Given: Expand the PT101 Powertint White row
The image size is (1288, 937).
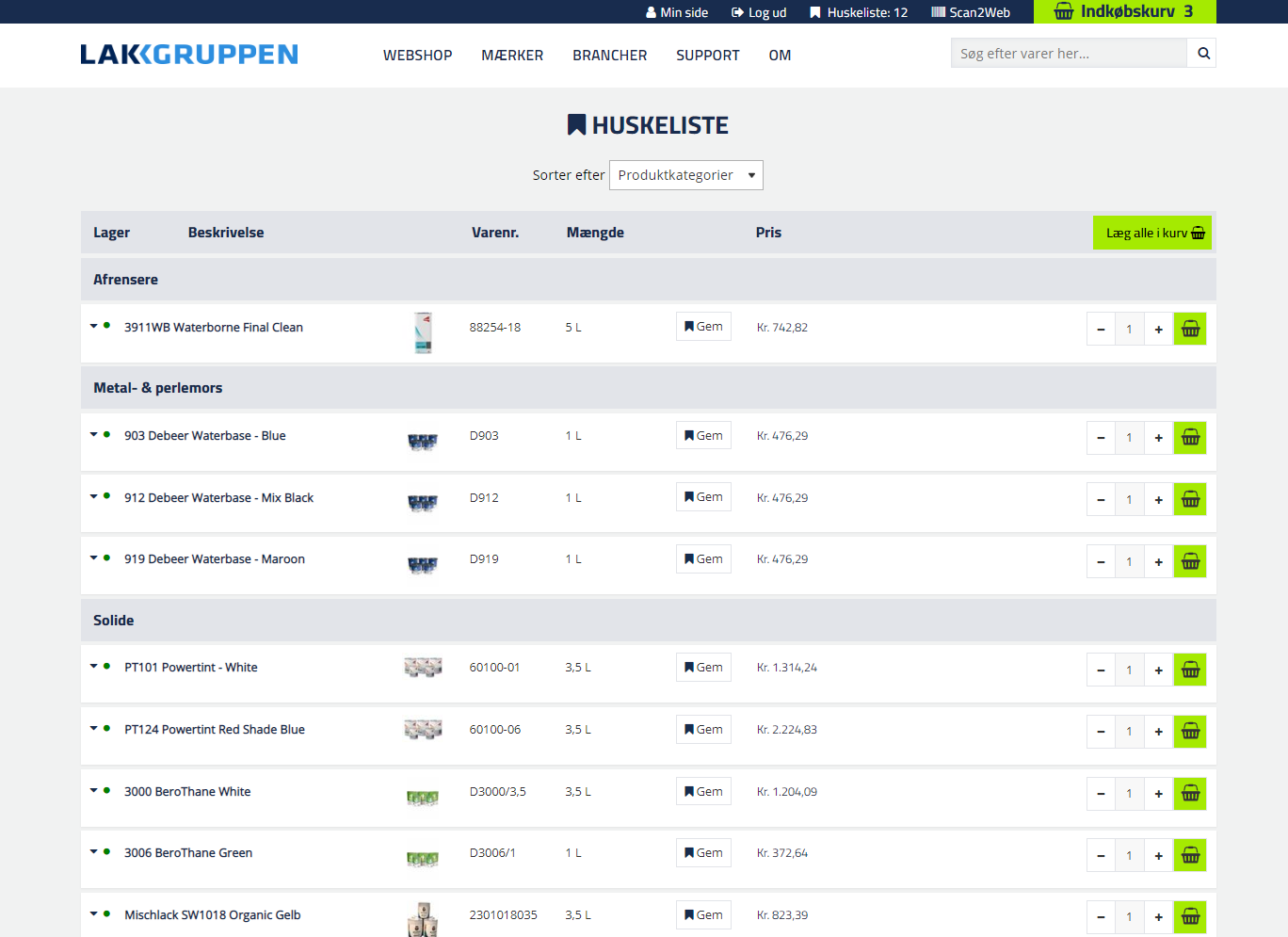Looking at the screenshot, I should [x=94, y=666].
